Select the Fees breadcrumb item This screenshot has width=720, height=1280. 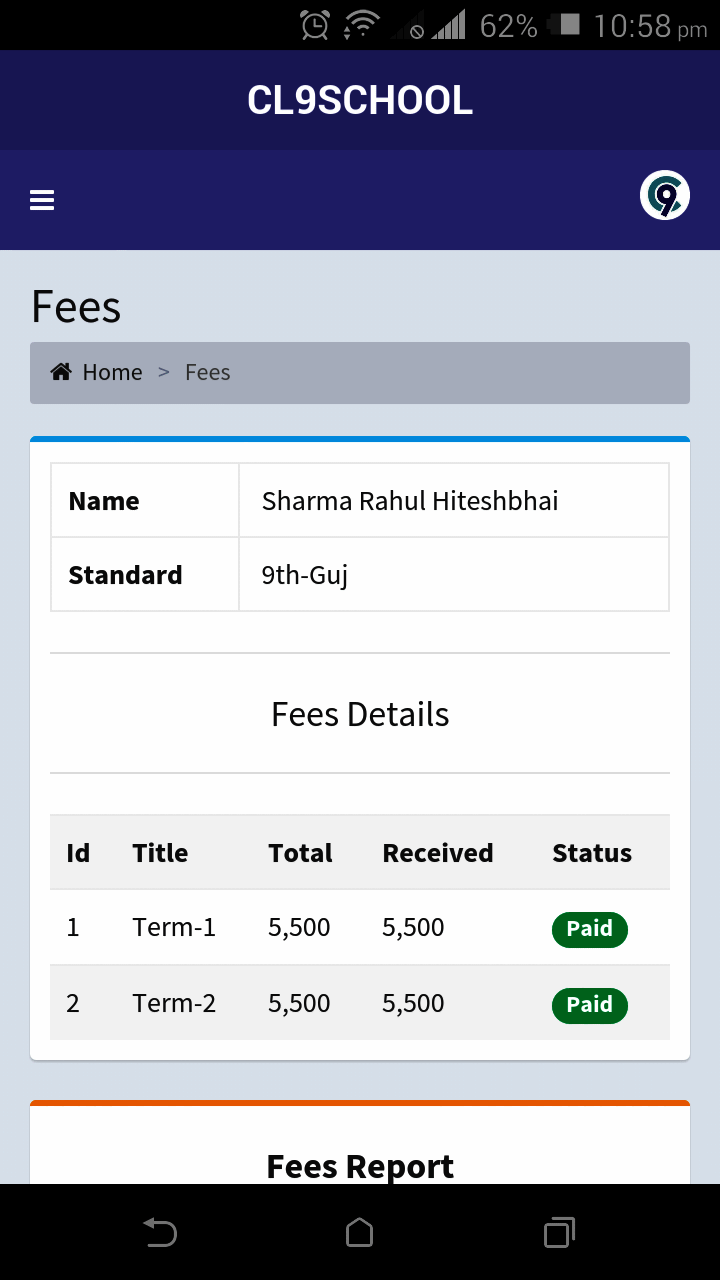pos(208,372)
